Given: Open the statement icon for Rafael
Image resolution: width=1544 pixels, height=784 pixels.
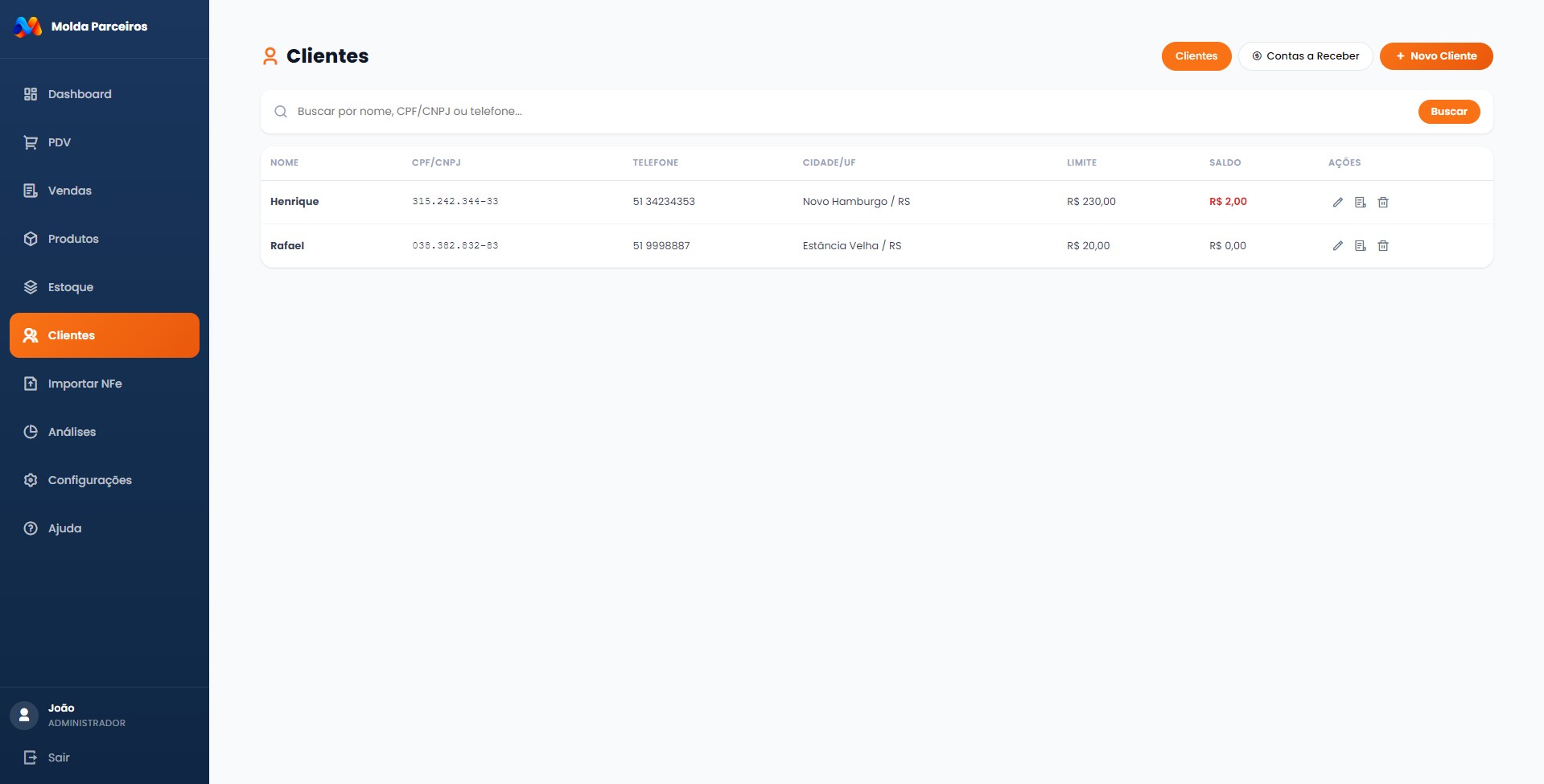Looking at the screenshot, I should coord(1360,246).
